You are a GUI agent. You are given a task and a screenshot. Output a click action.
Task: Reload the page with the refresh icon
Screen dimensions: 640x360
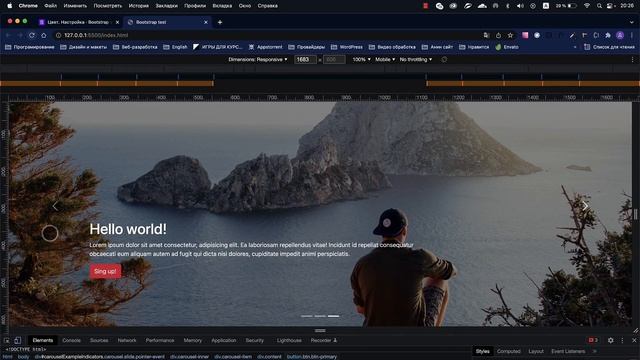(31, 36)
